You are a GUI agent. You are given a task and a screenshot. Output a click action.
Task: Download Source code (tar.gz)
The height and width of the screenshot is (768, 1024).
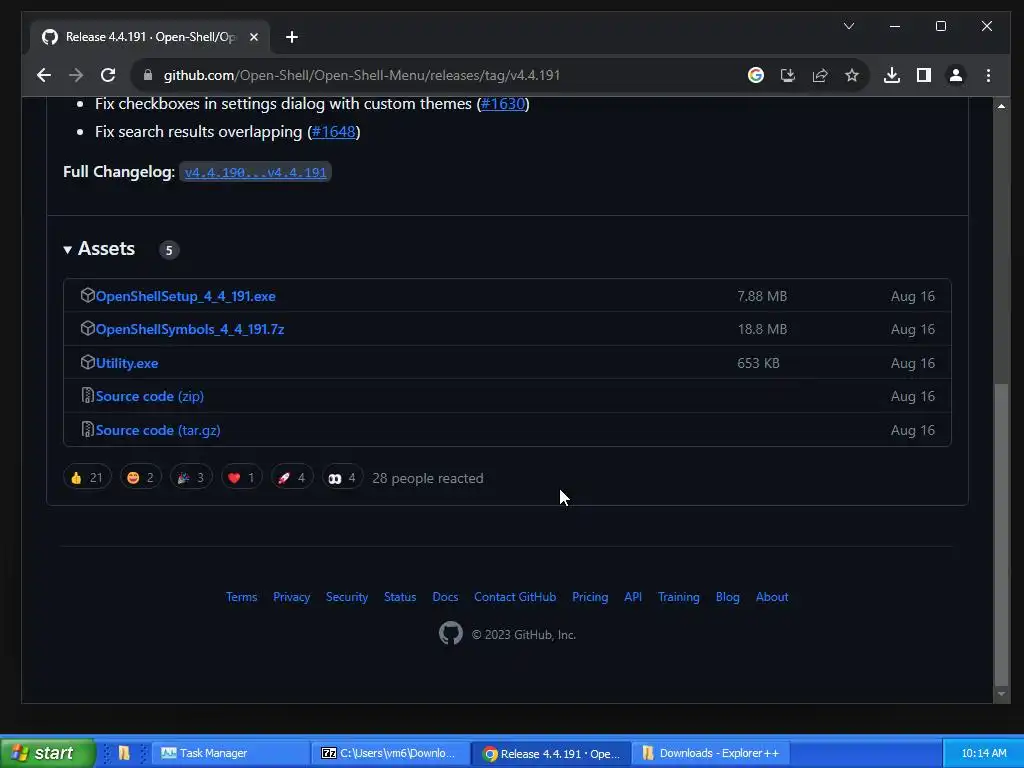pos(158,430)
